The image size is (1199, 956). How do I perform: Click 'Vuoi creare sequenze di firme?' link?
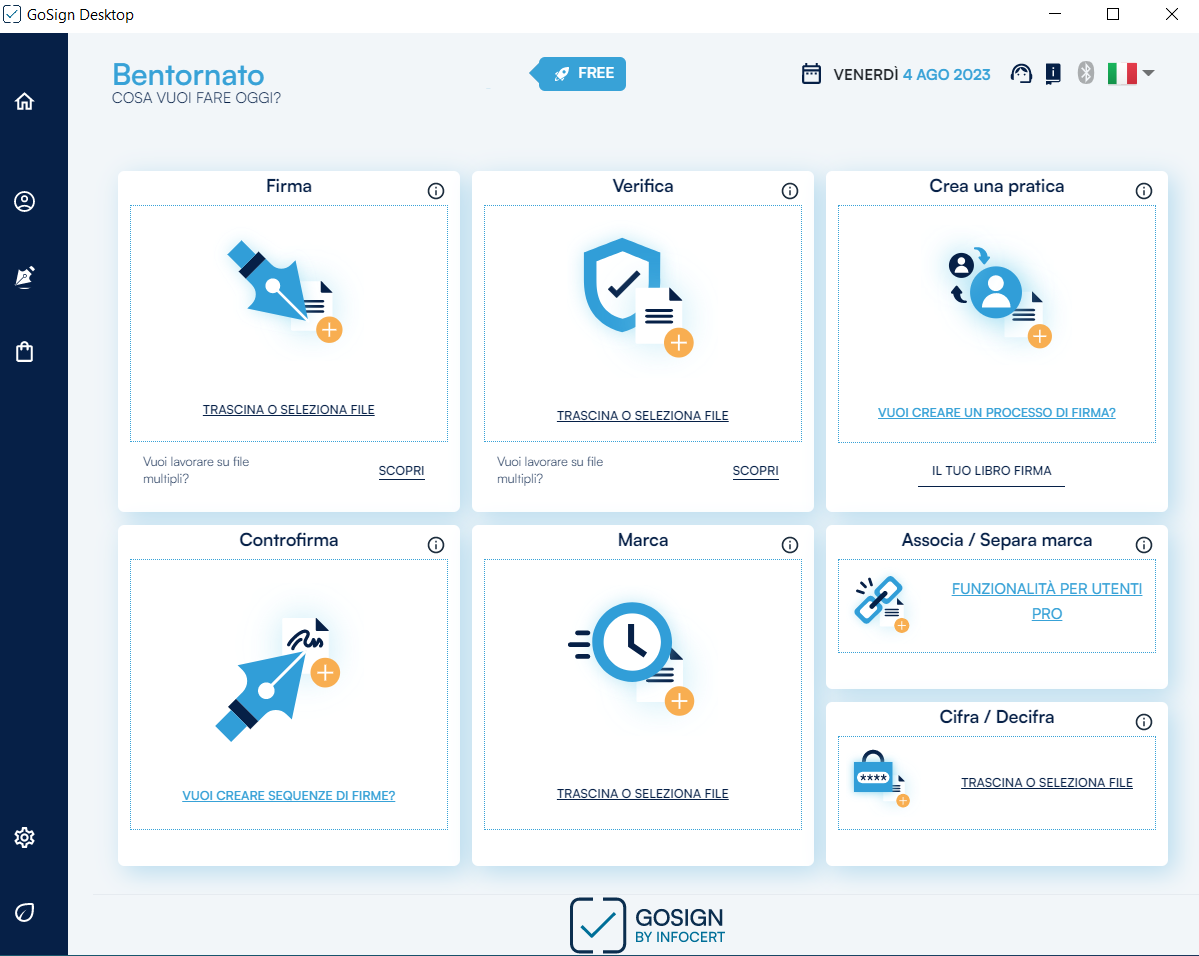tap(289, 796)
